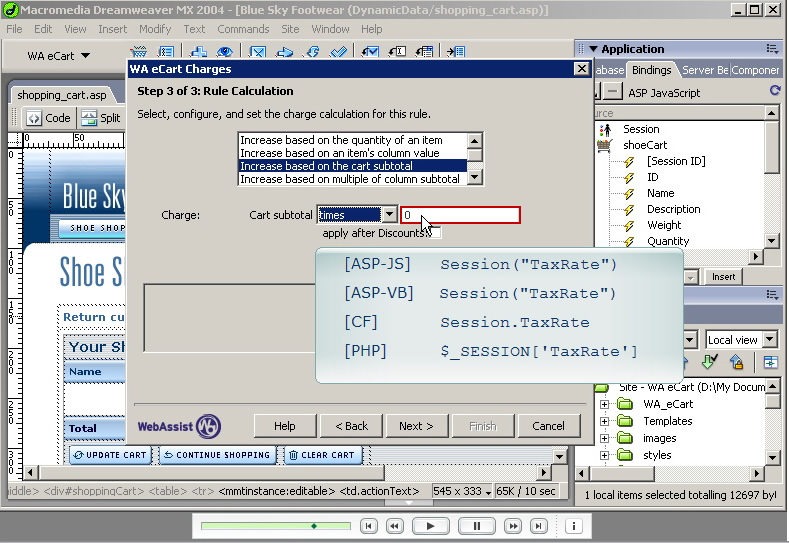Click the blue checkmark toolbar icon

338,52
